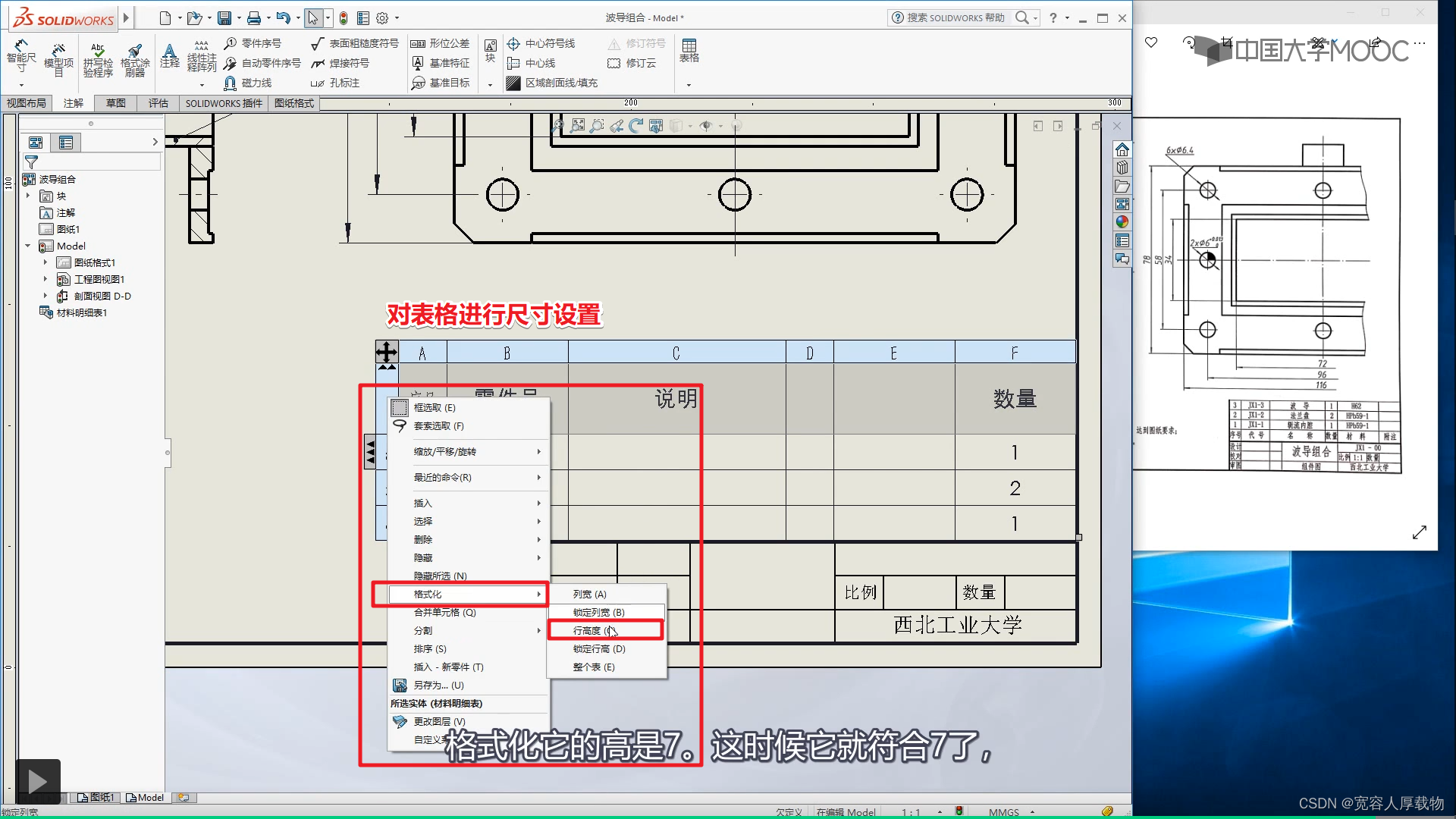Expand the 工程图视图1 tree item
Image resolution: width=1456 pixels, height=819 pixels.
click(x=45, y=279)
